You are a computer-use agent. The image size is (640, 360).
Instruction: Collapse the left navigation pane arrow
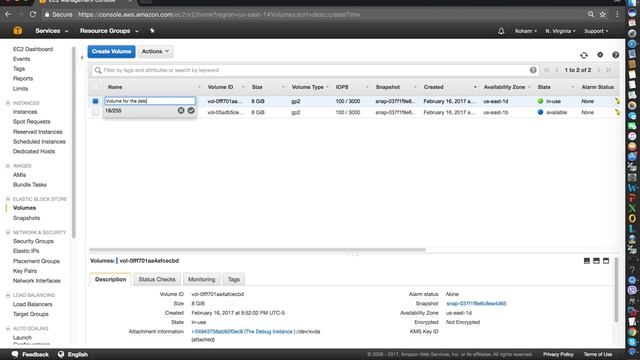point(82,58)
